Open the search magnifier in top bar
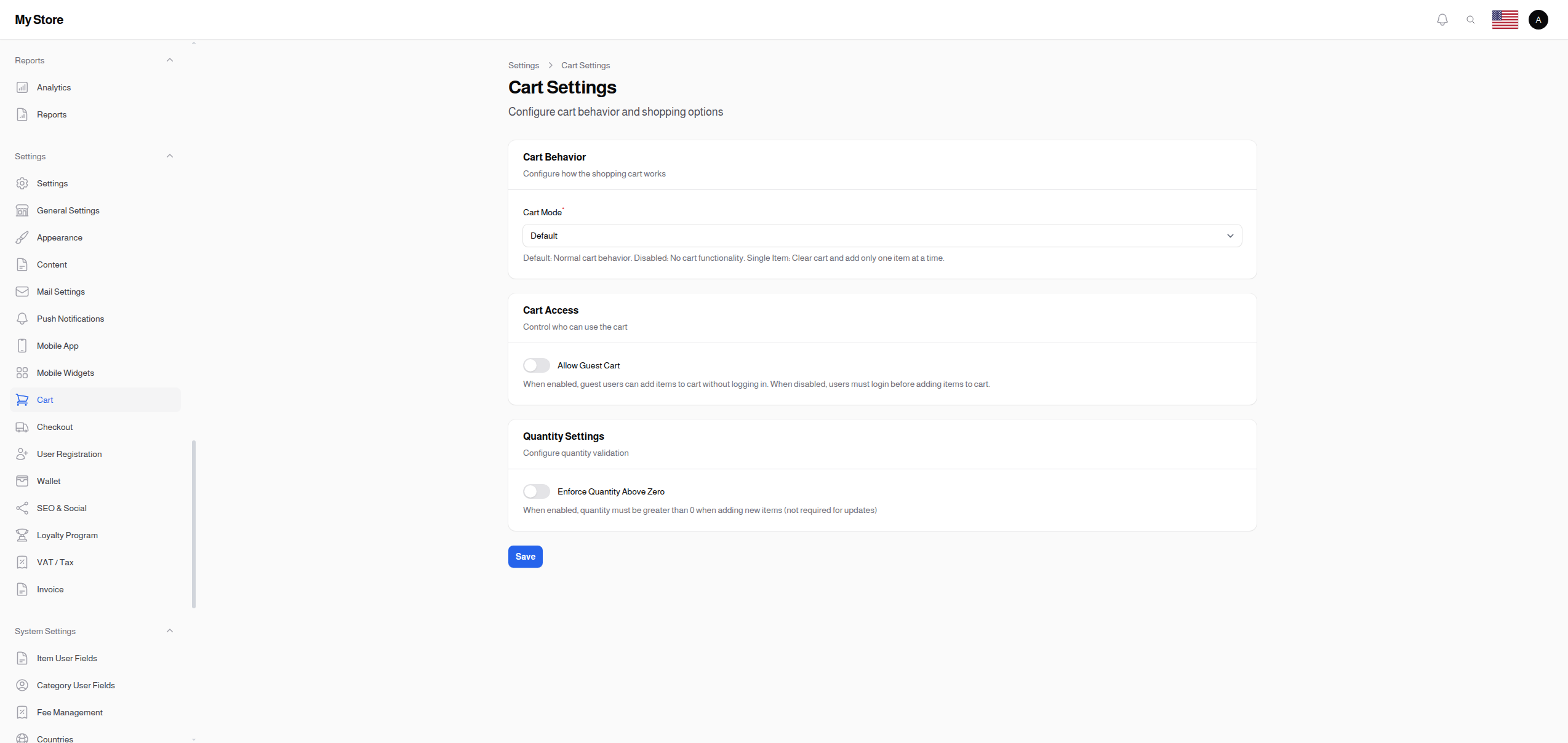1568x743 pixels. coord(1471,19)
